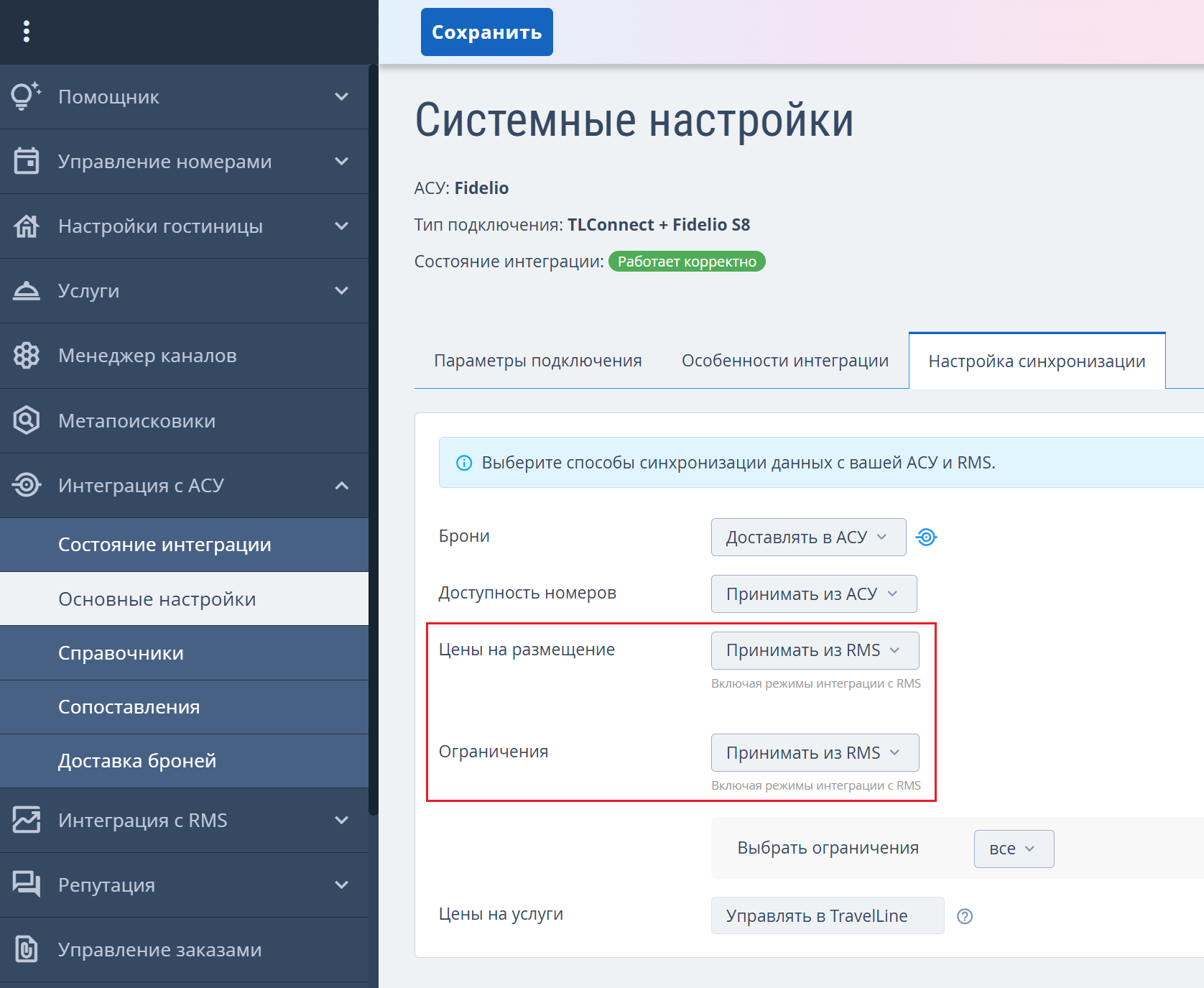The width and height of the screenshot is (1204, 988).
Task: Open Состояние интеграции submenu item
Action: pyautogui.click(x=184, y=545)
